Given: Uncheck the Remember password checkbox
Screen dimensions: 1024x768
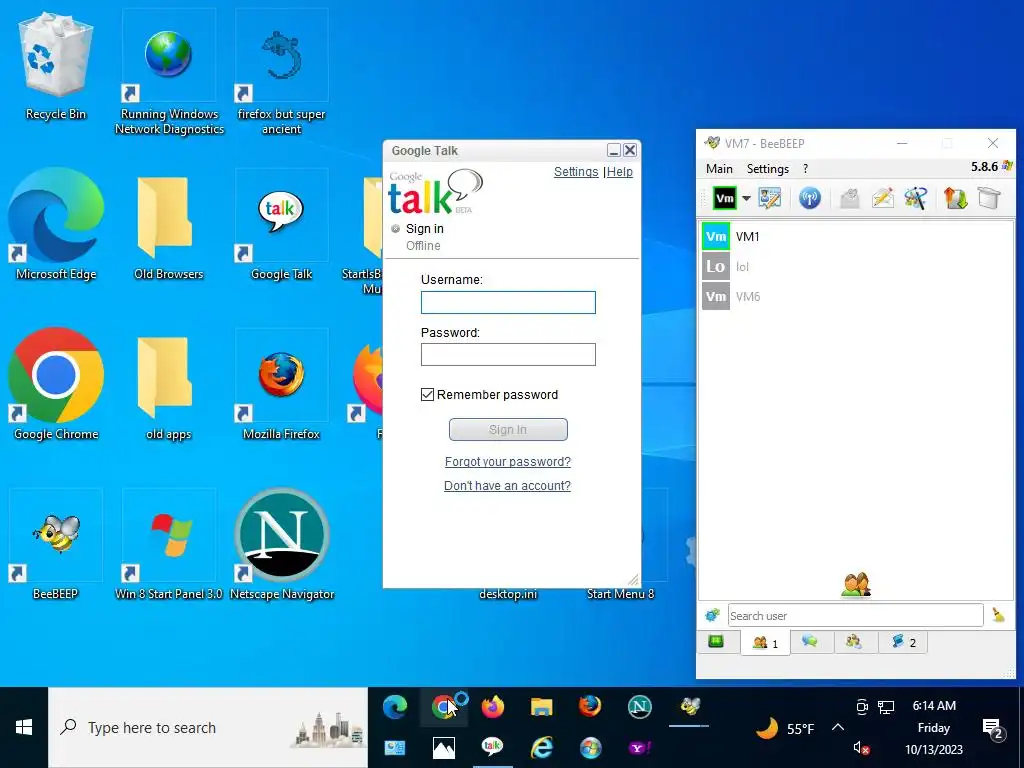Looking at the screenshot, I should 427,394.
